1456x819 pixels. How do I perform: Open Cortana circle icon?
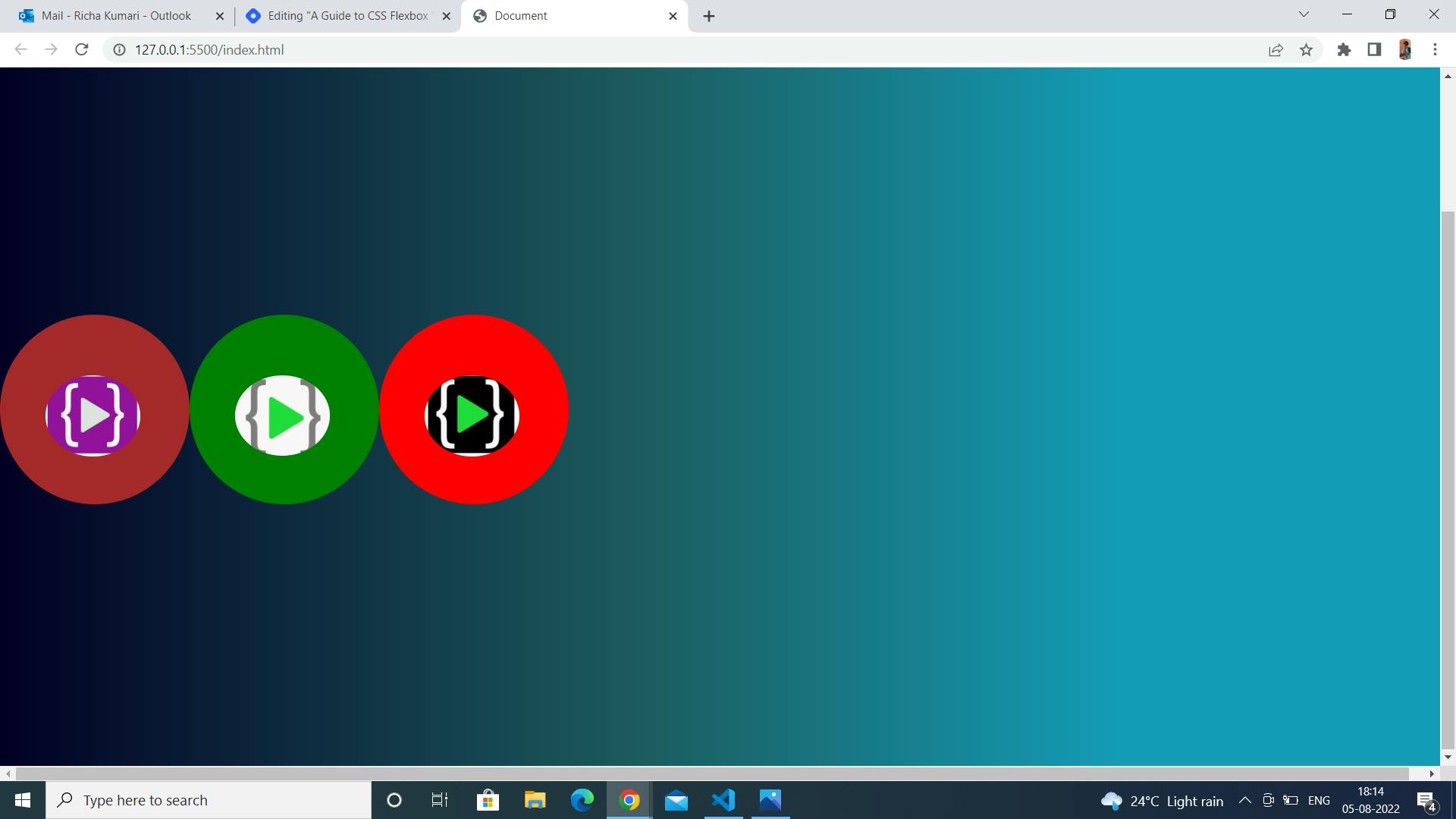pyautogui.click(x=394, y=800)
